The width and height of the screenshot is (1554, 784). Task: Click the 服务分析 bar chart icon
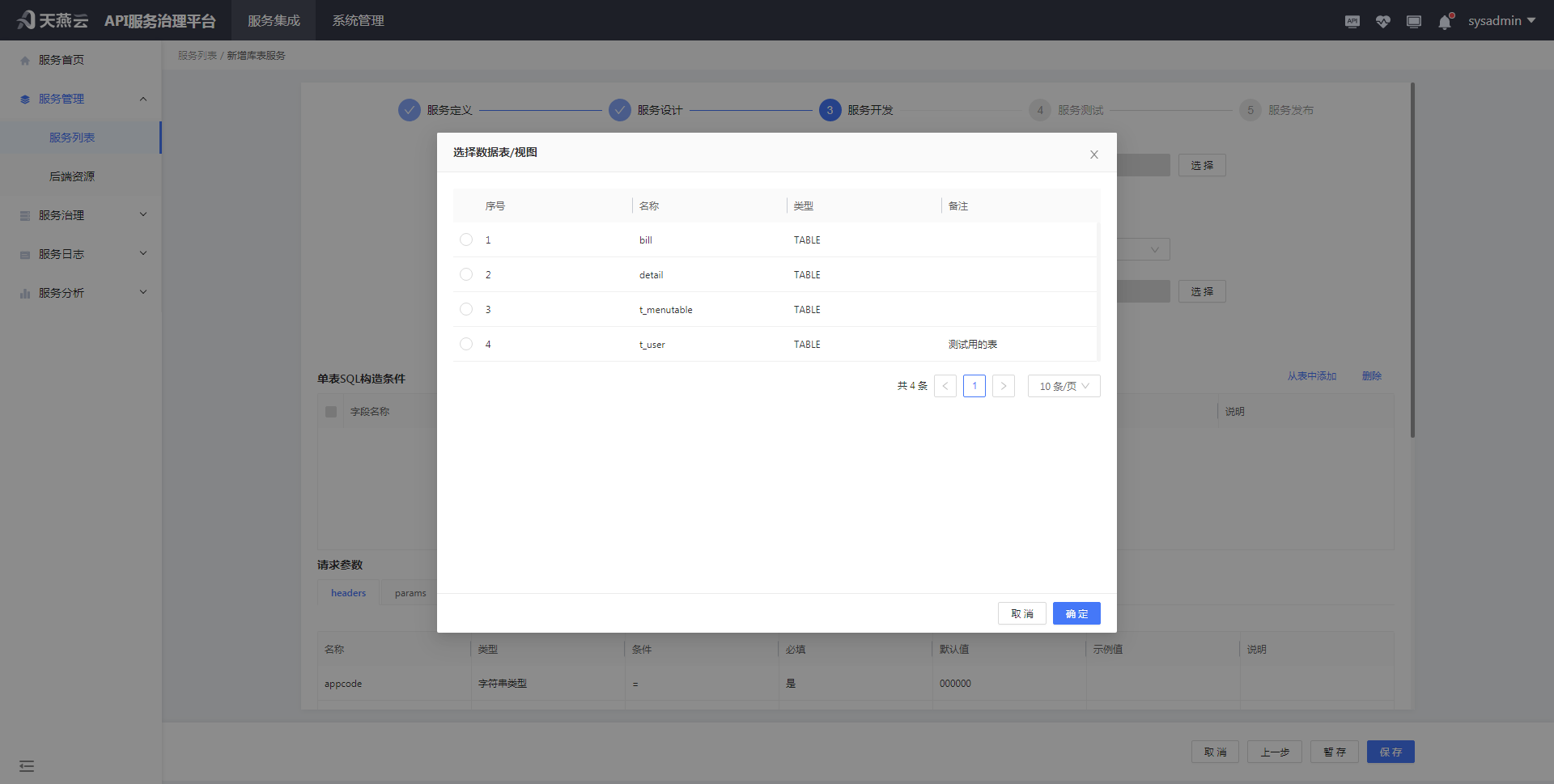pyautogui.click(x=24, y=292)
